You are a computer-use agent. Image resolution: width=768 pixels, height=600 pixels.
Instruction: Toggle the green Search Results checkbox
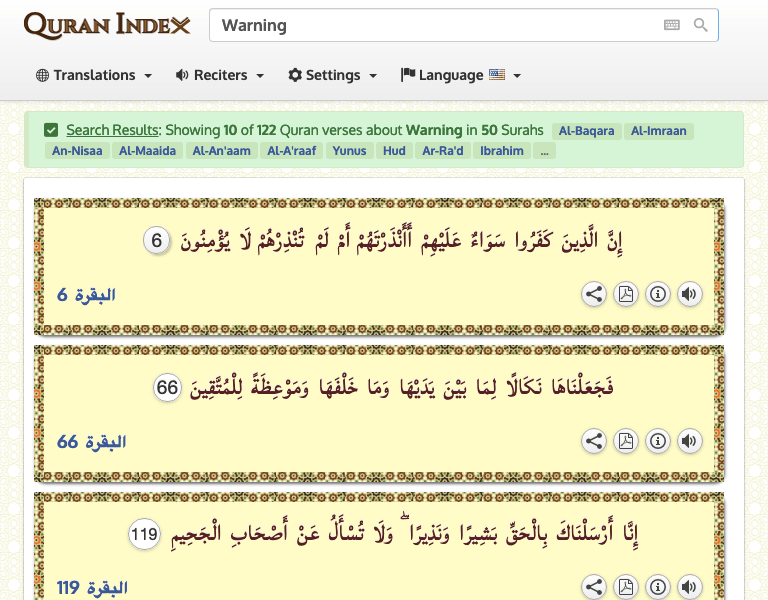(x=51, y=130)
